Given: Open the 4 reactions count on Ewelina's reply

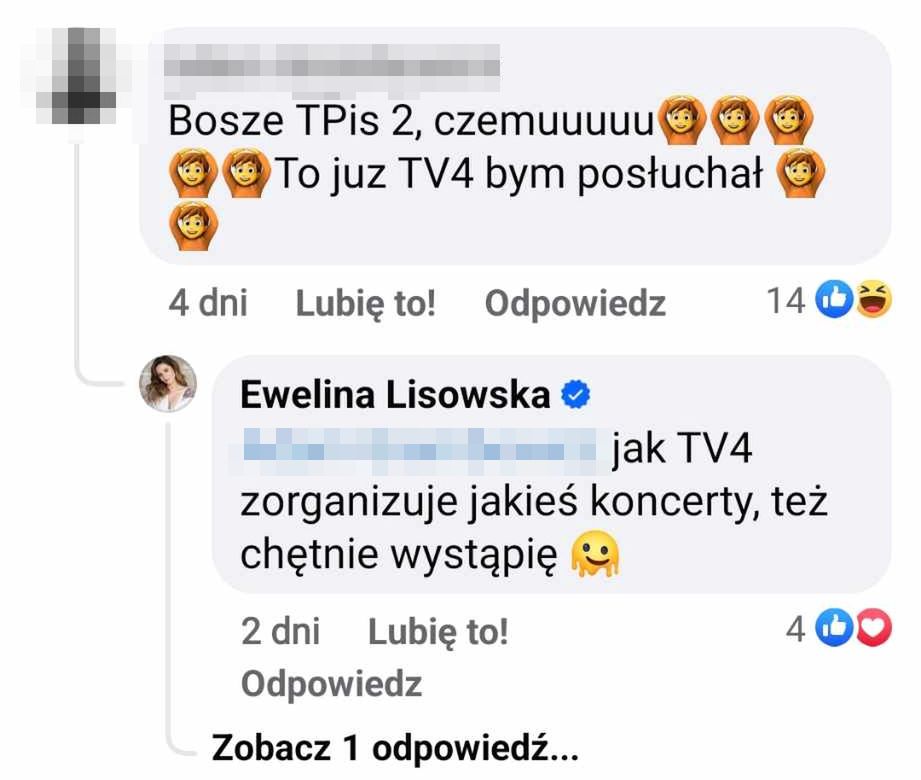Looking at the screenshot, I should point(795,628).
